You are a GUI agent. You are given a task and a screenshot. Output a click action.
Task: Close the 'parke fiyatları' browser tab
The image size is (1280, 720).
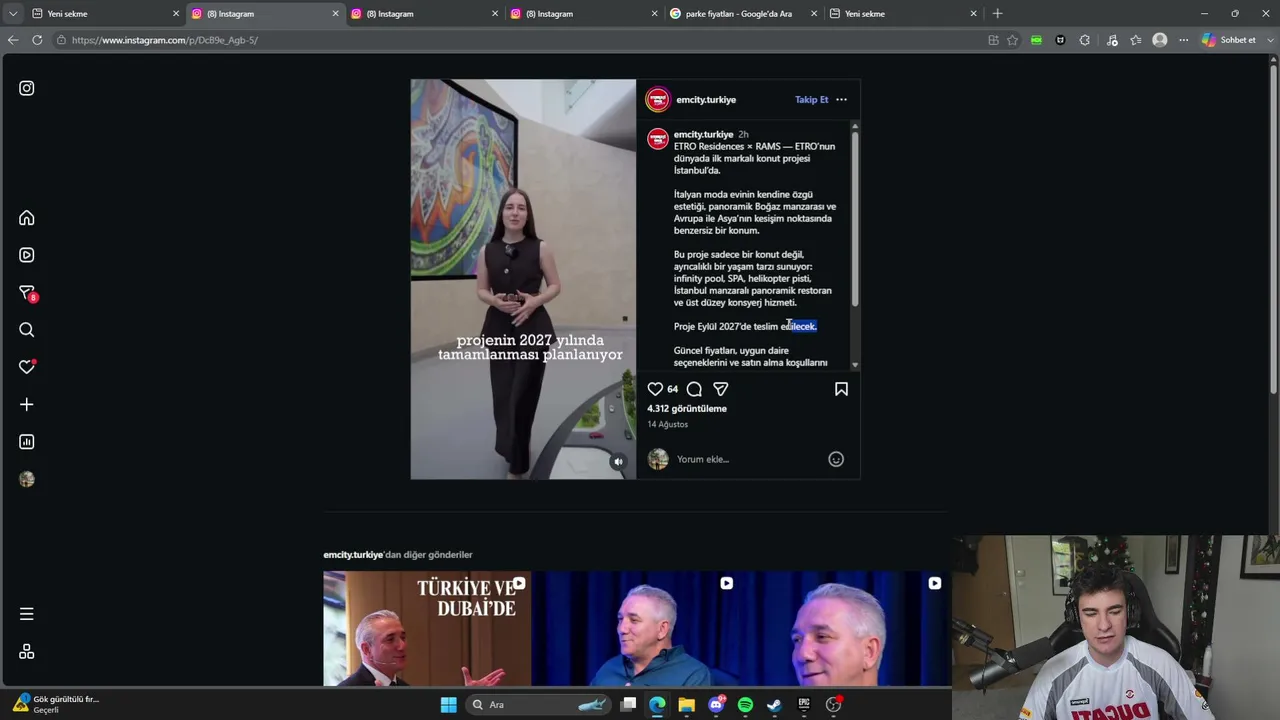pyautogui.click(x=814, y=14)
